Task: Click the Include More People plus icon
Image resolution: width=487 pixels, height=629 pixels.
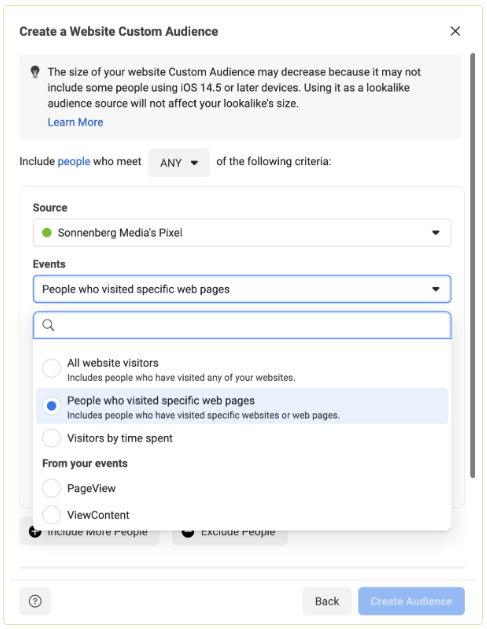Action: (35, 533)
